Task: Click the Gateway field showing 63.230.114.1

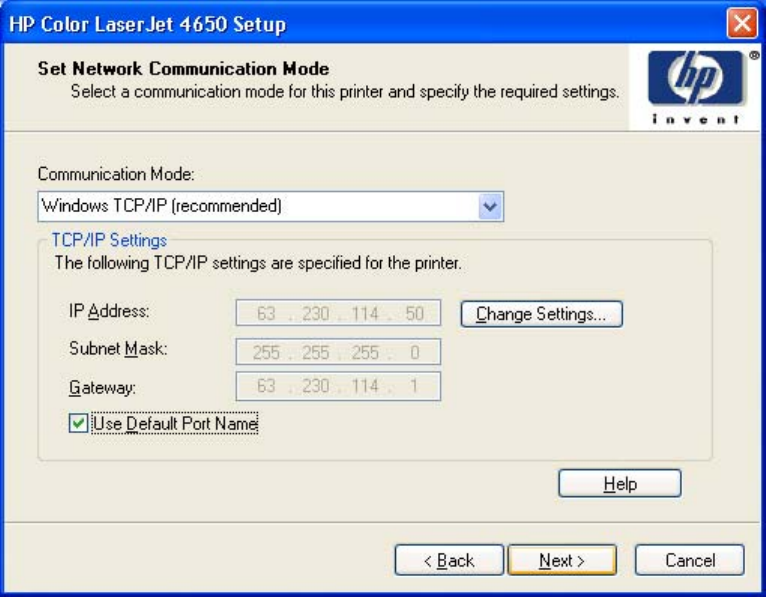Action: (338, 386)
